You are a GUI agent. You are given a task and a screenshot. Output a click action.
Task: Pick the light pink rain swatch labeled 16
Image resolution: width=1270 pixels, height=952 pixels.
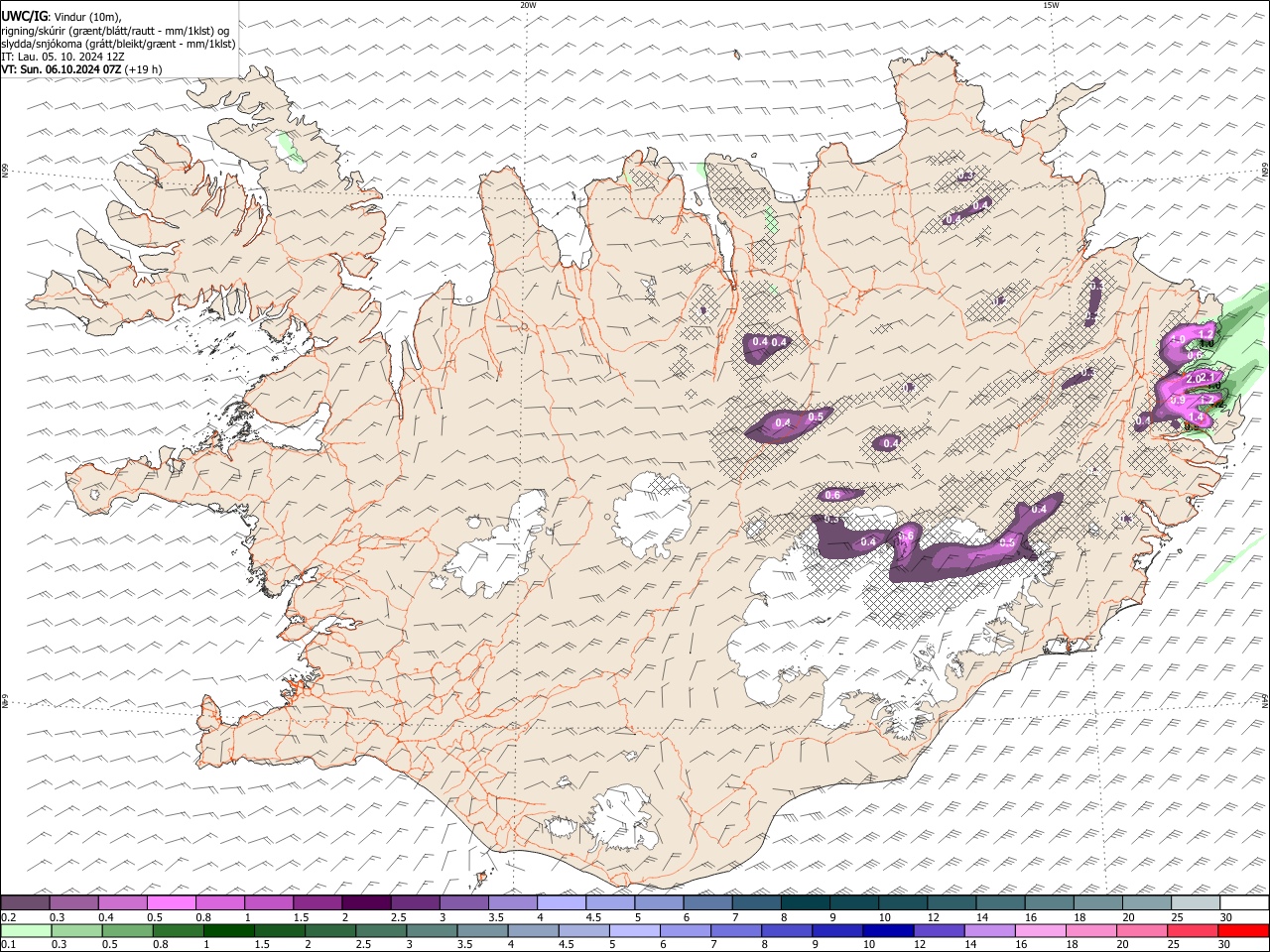click(x=1040, y=930)
